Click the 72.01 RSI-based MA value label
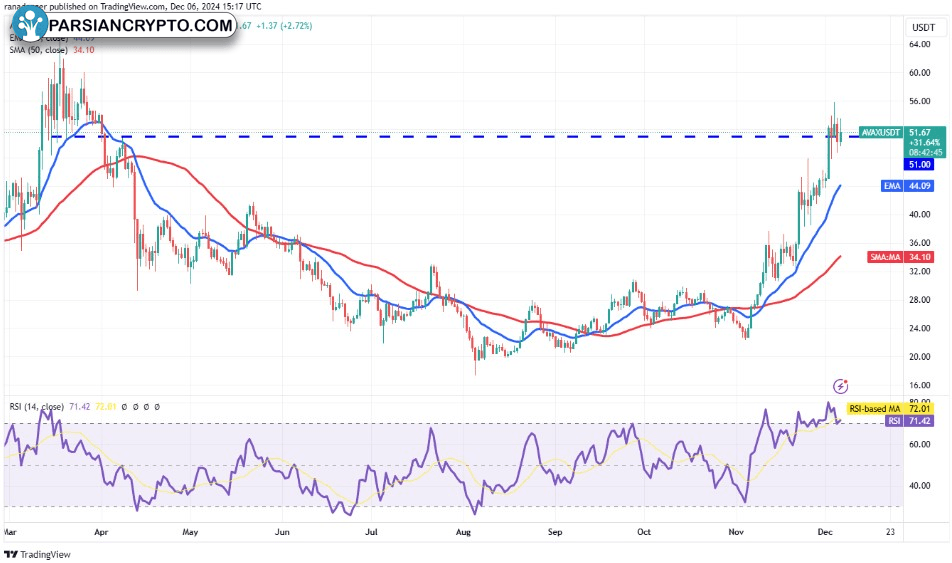 [919, 409]
